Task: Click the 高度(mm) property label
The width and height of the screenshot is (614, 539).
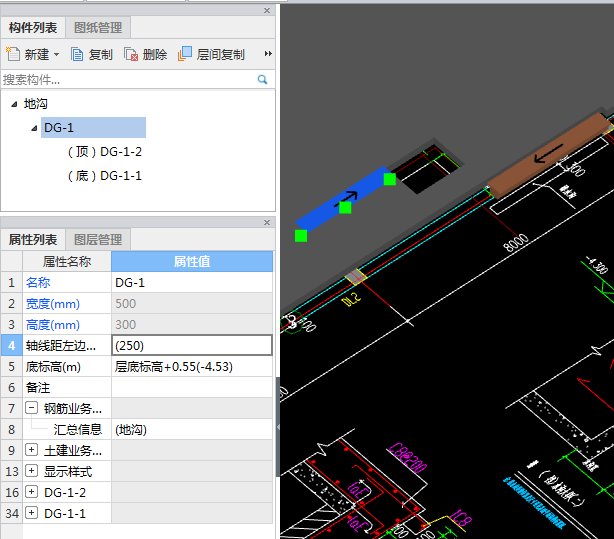Action: tap(53, 325)
